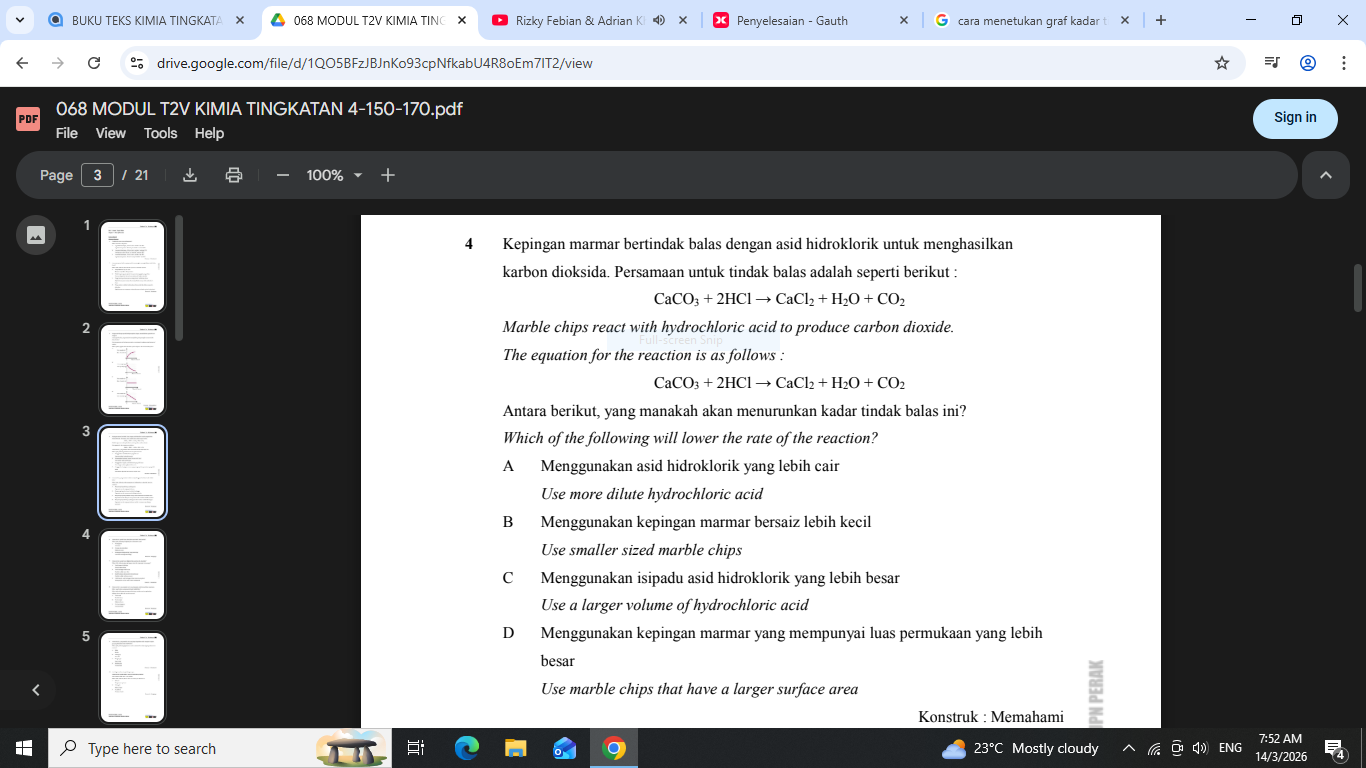Reload the current page
Screen dimensions: 1366x768
tap(94, 63)
